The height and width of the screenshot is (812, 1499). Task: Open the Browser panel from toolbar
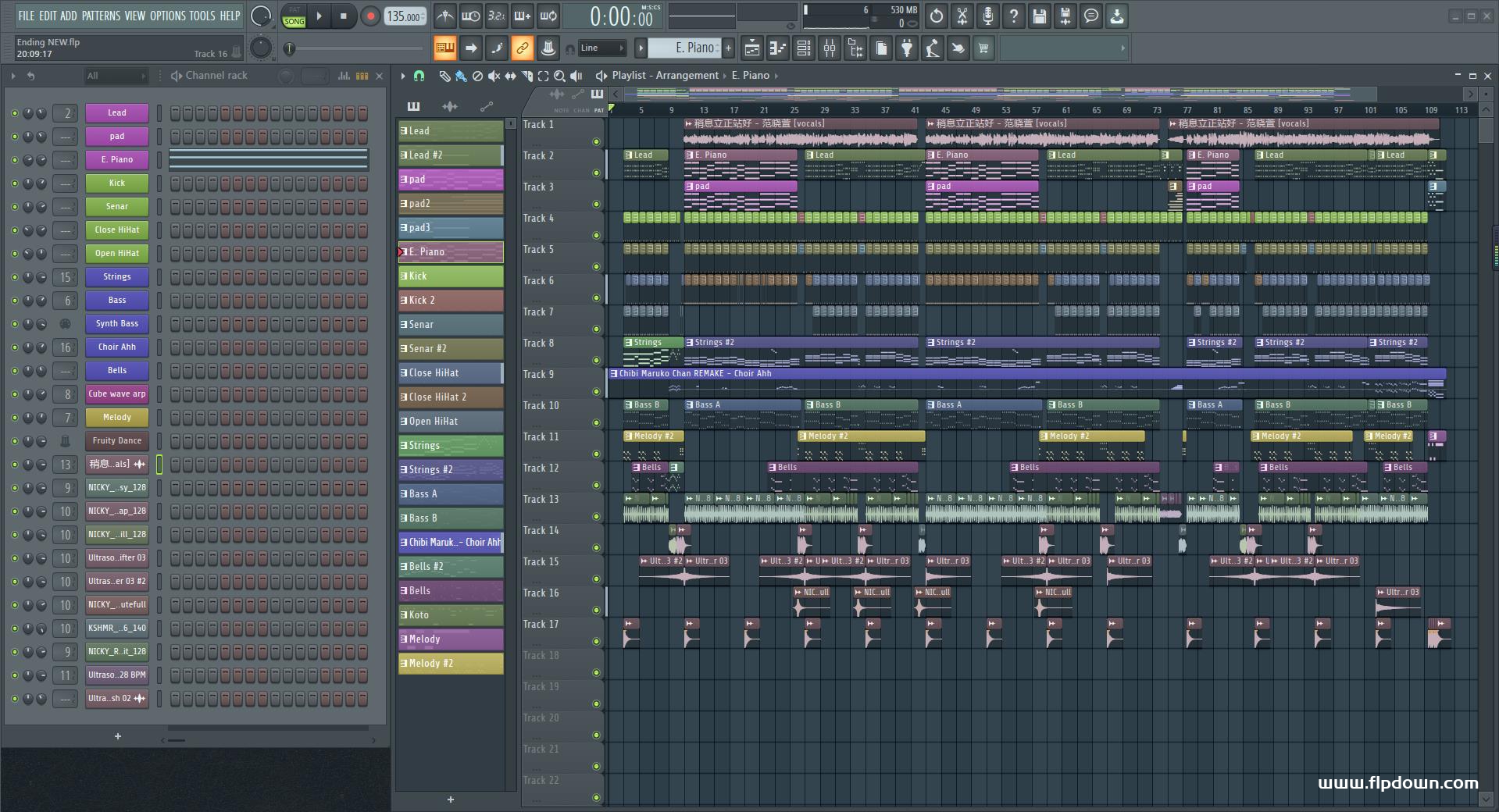[x=855, y=48]
